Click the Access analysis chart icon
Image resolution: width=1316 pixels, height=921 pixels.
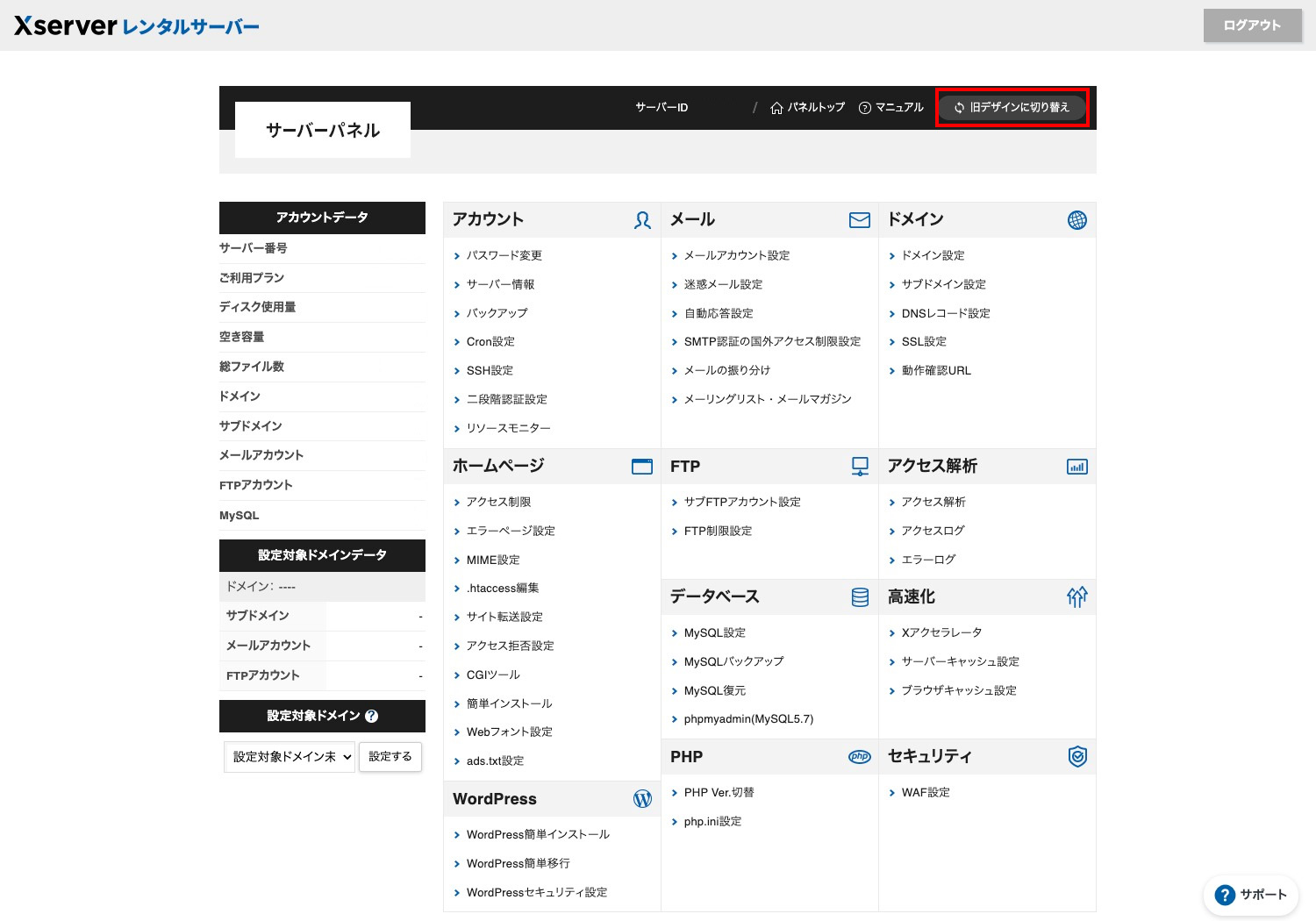coord(1077,467)
